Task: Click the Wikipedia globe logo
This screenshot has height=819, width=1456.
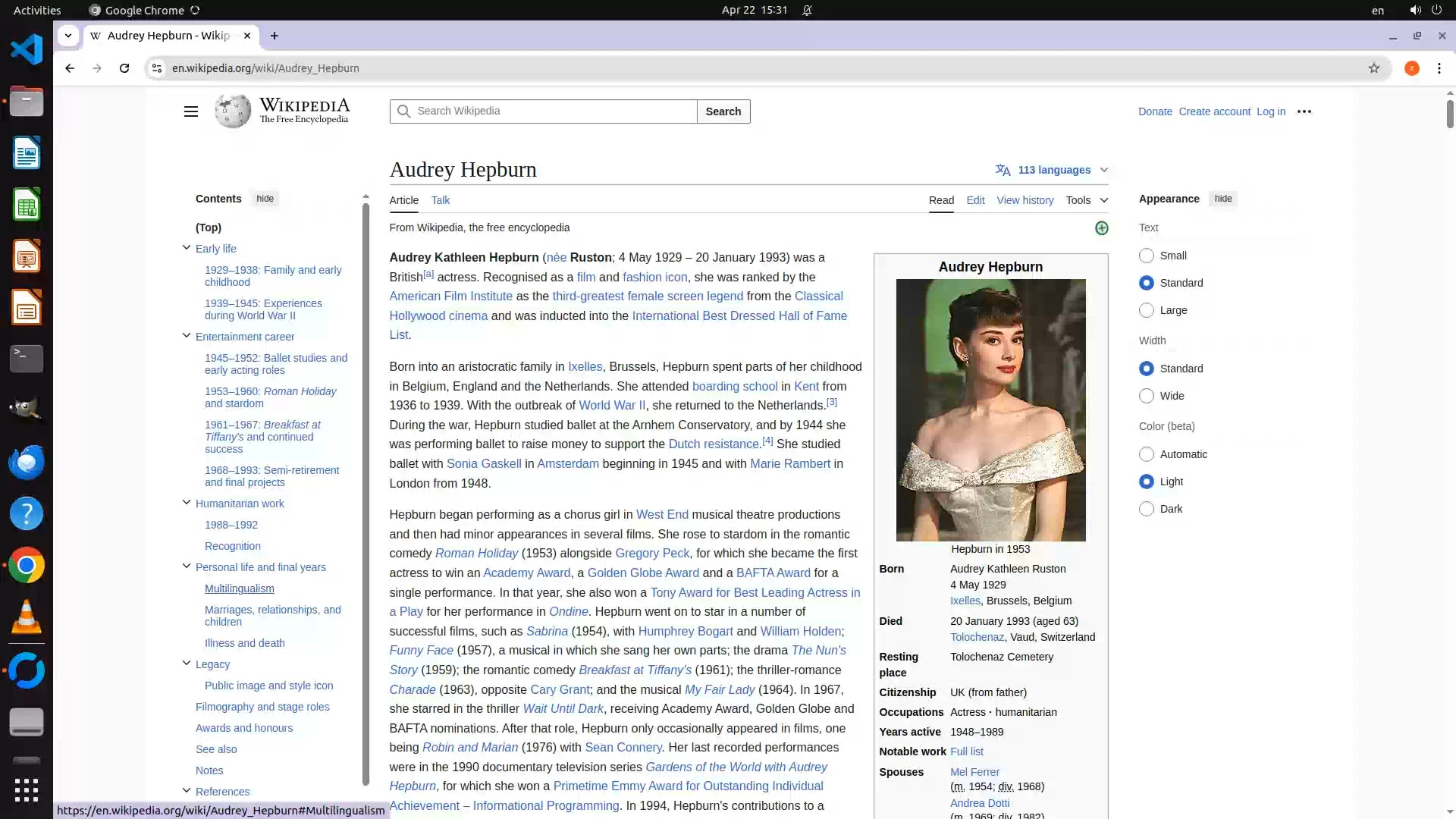Action: click(x=233, y=111)
